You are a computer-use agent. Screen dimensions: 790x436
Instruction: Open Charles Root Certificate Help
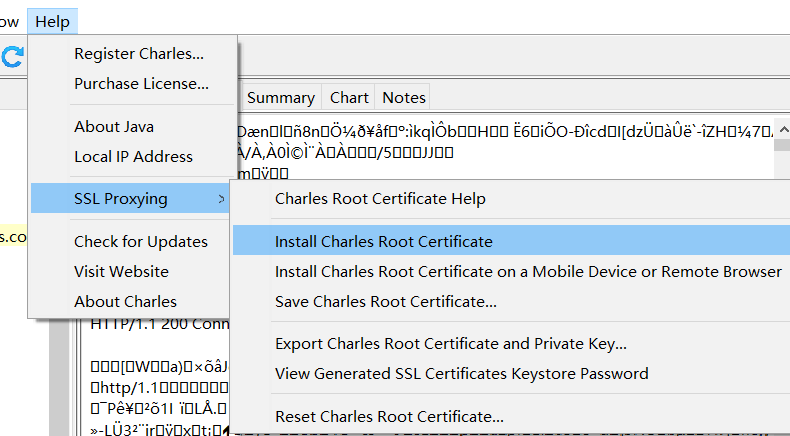pyautogui.click(x=511, y=199)
